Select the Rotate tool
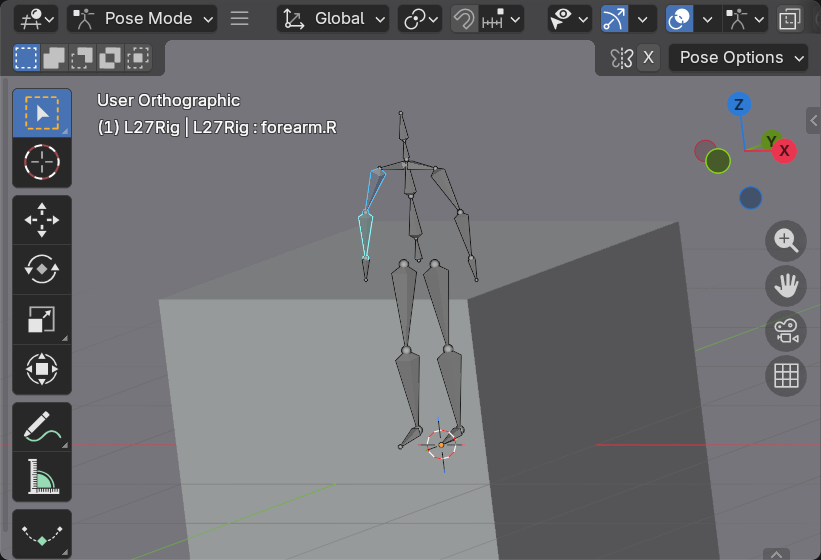This screenshot has width=821, height=560. 42,270
